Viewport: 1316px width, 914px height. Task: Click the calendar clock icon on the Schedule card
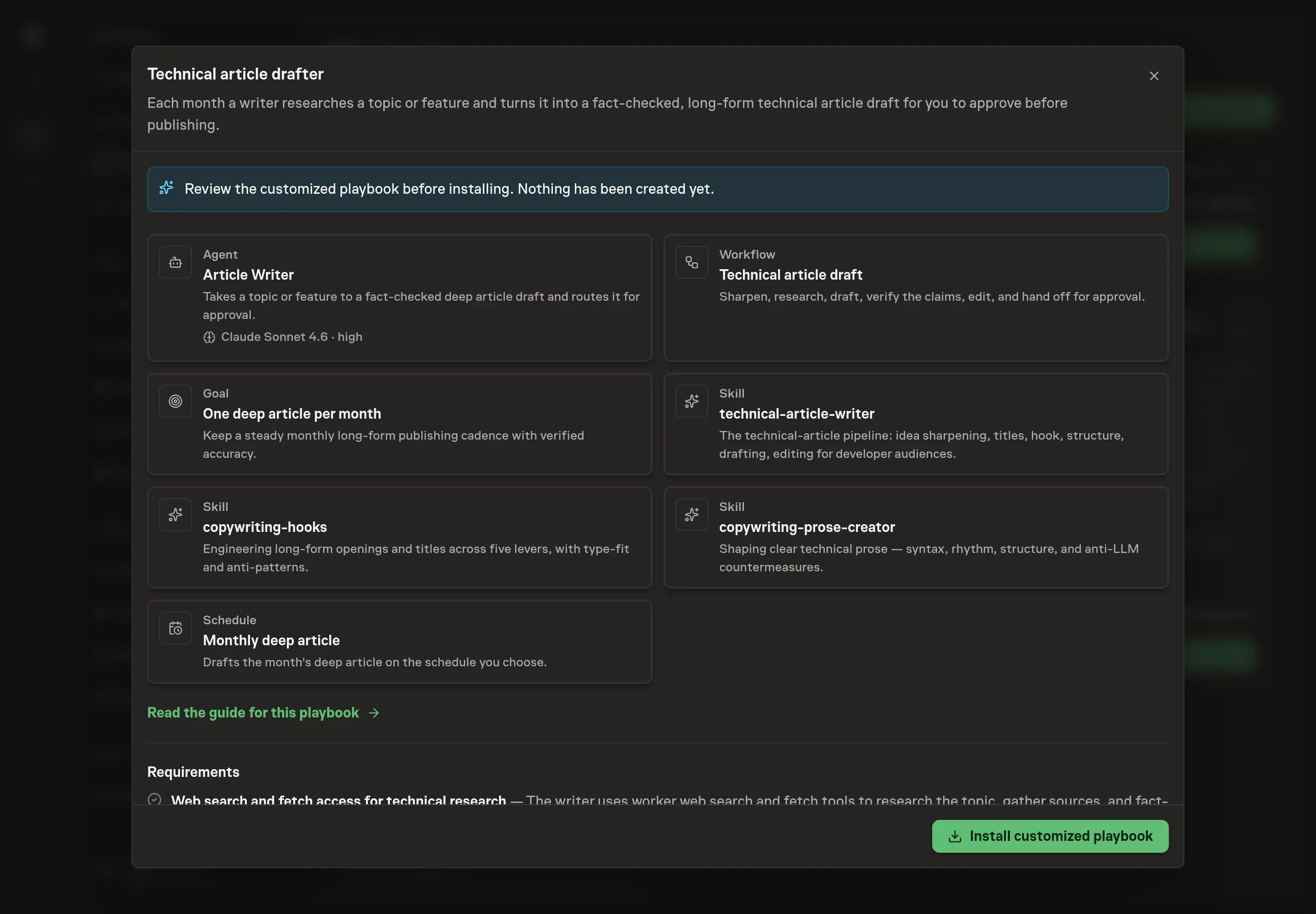click(x=175, y=627)
